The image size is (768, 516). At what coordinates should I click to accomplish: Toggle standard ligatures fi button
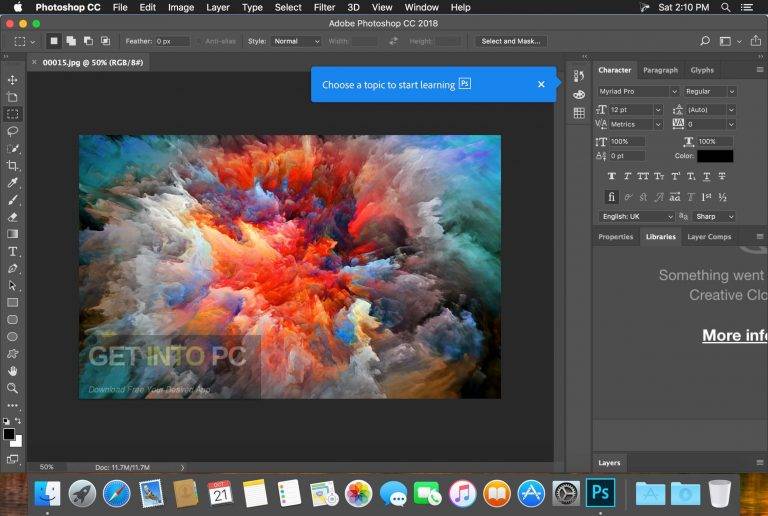point(611,197)
